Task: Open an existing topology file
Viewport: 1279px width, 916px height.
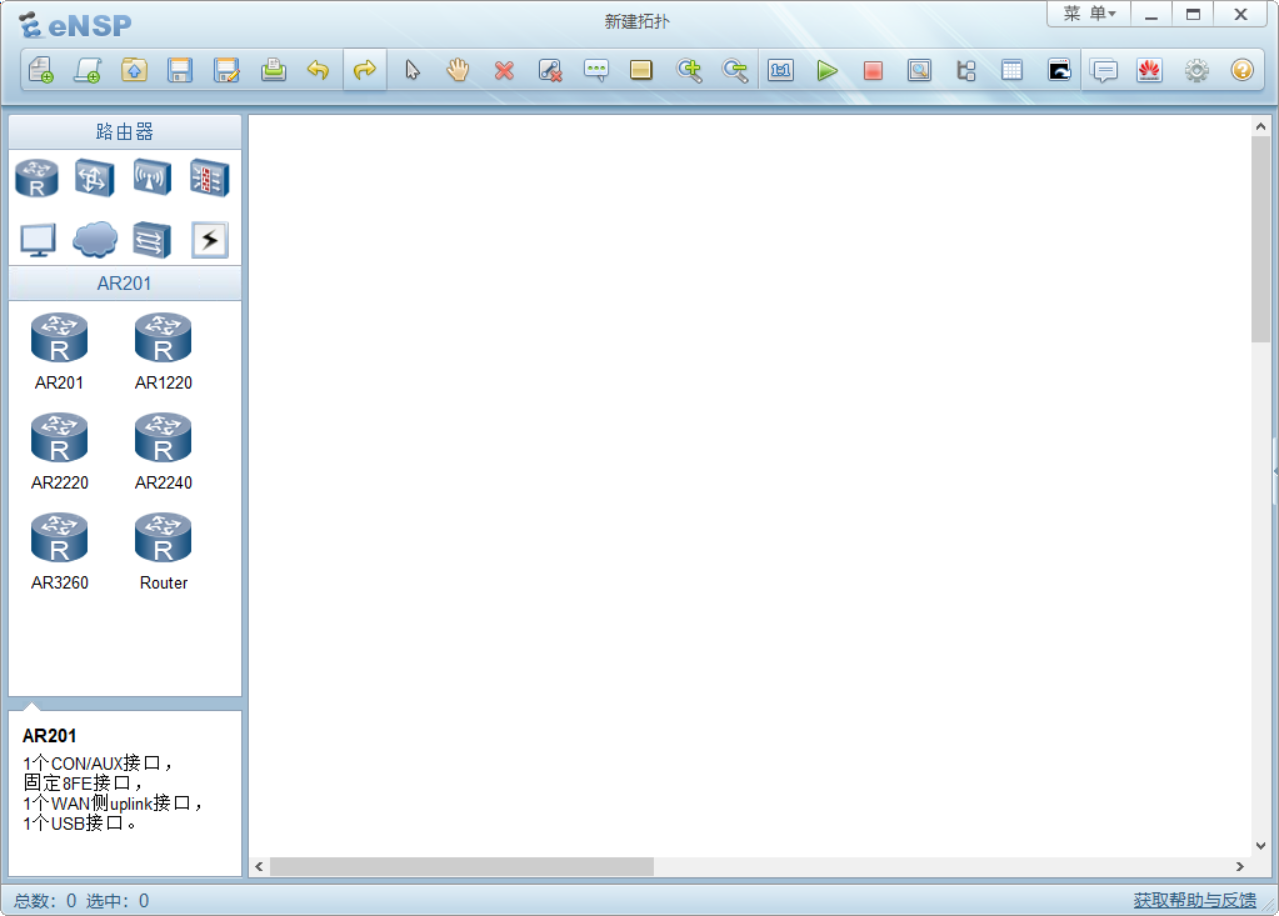Action: [x=134, y=71]
